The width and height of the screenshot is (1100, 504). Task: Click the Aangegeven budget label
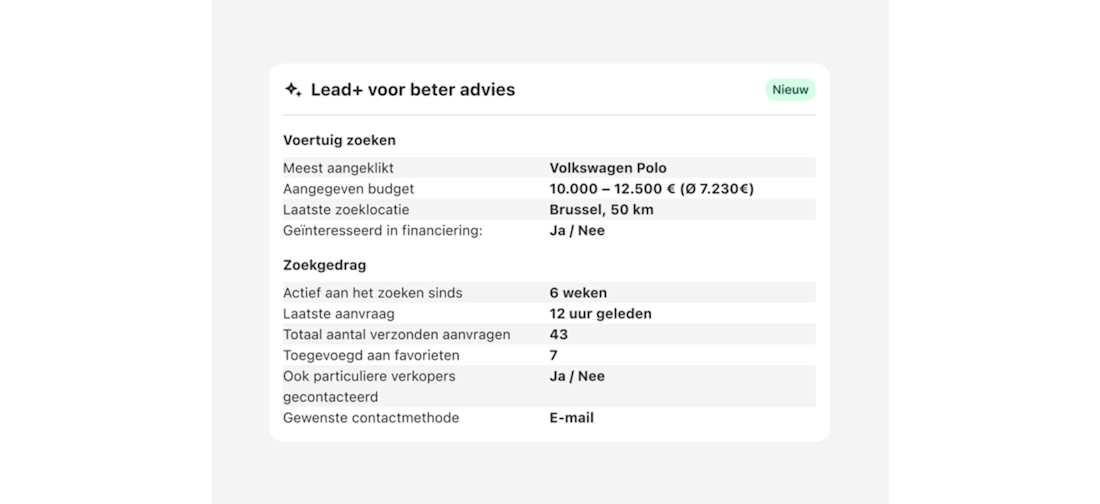point(348,189)
